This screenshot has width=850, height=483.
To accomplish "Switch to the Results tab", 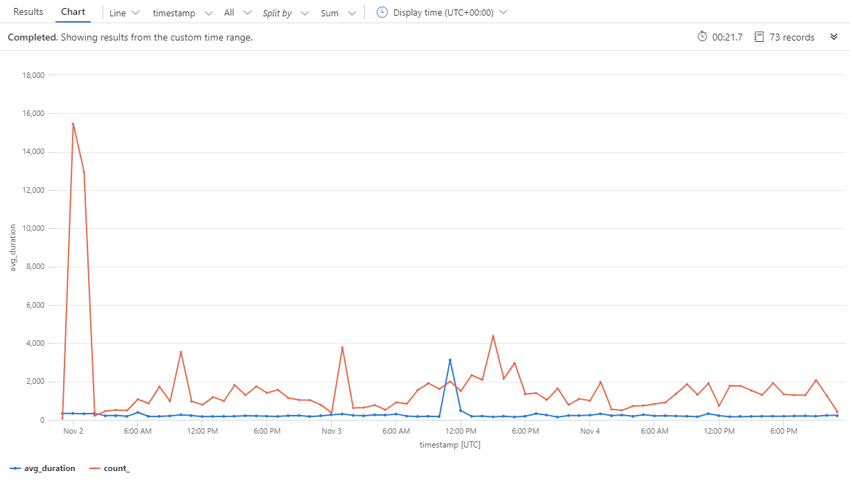I will [28, 12].
